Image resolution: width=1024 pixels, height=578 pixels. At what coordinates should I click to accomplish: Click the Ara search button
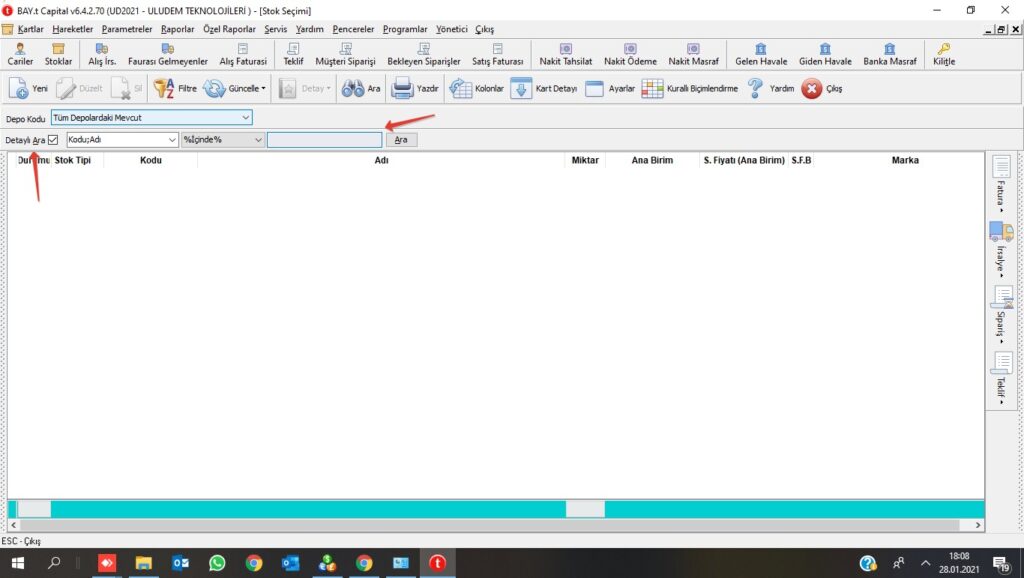400,140
